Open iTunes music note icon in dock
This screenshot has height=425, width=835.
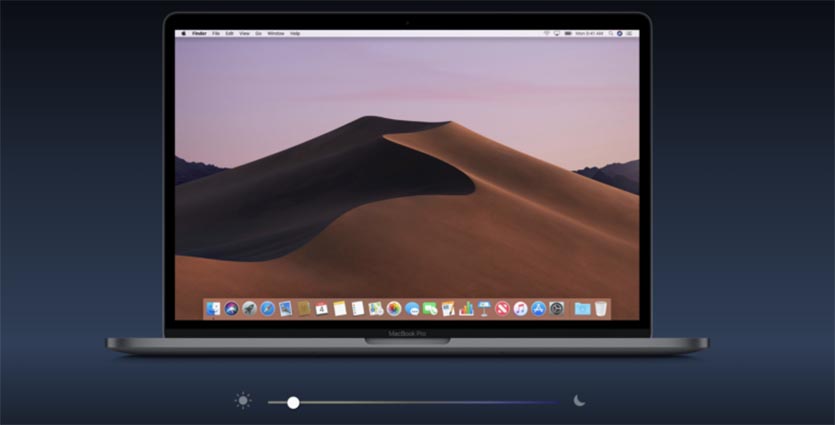[x=520, y=308]
